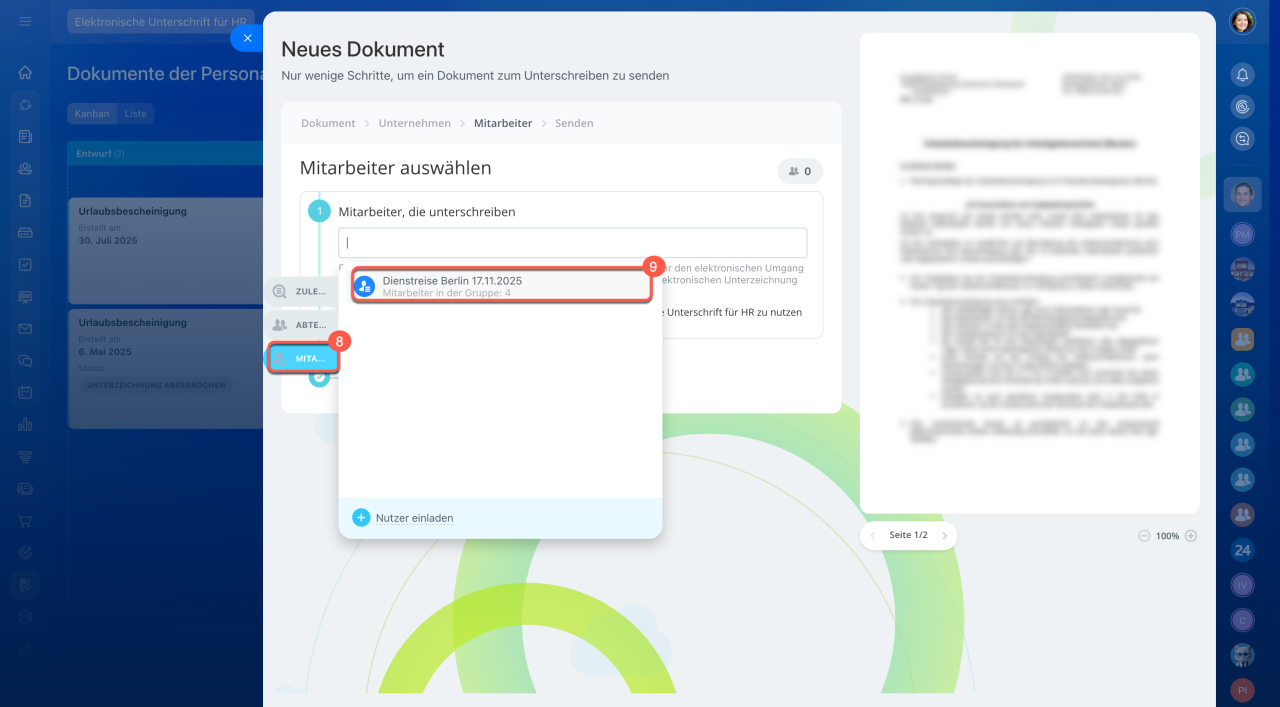Click the Dokument breadcrumb step
Viewport: 1280px width, 707px height.
(x=328, y=123)
